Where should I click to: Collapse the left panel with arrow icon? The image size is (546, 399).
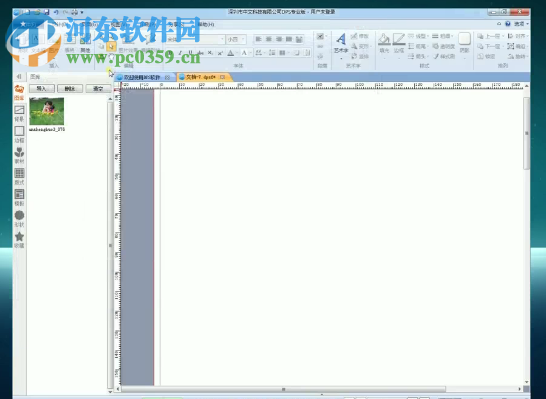pyautogui.click(x=19, y=76)
